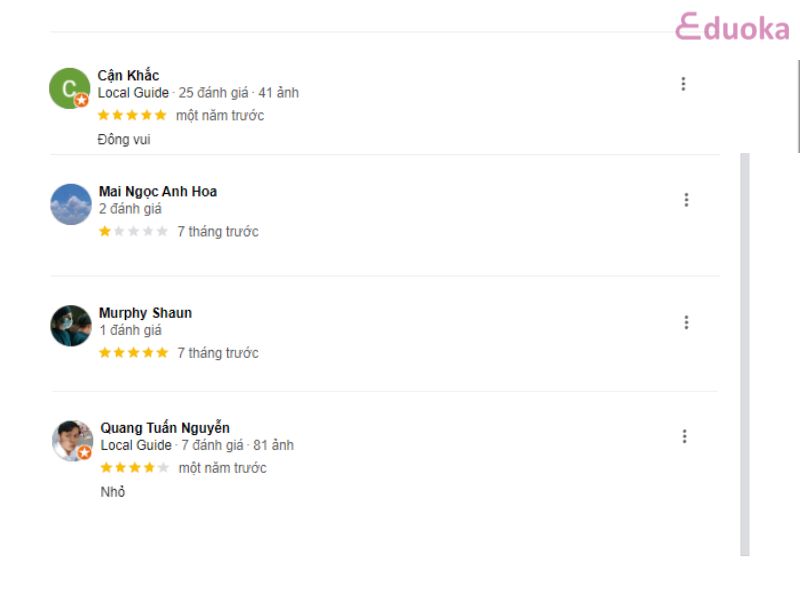Click the five-star rating of Cận Khắc

(x=132, y=115)
